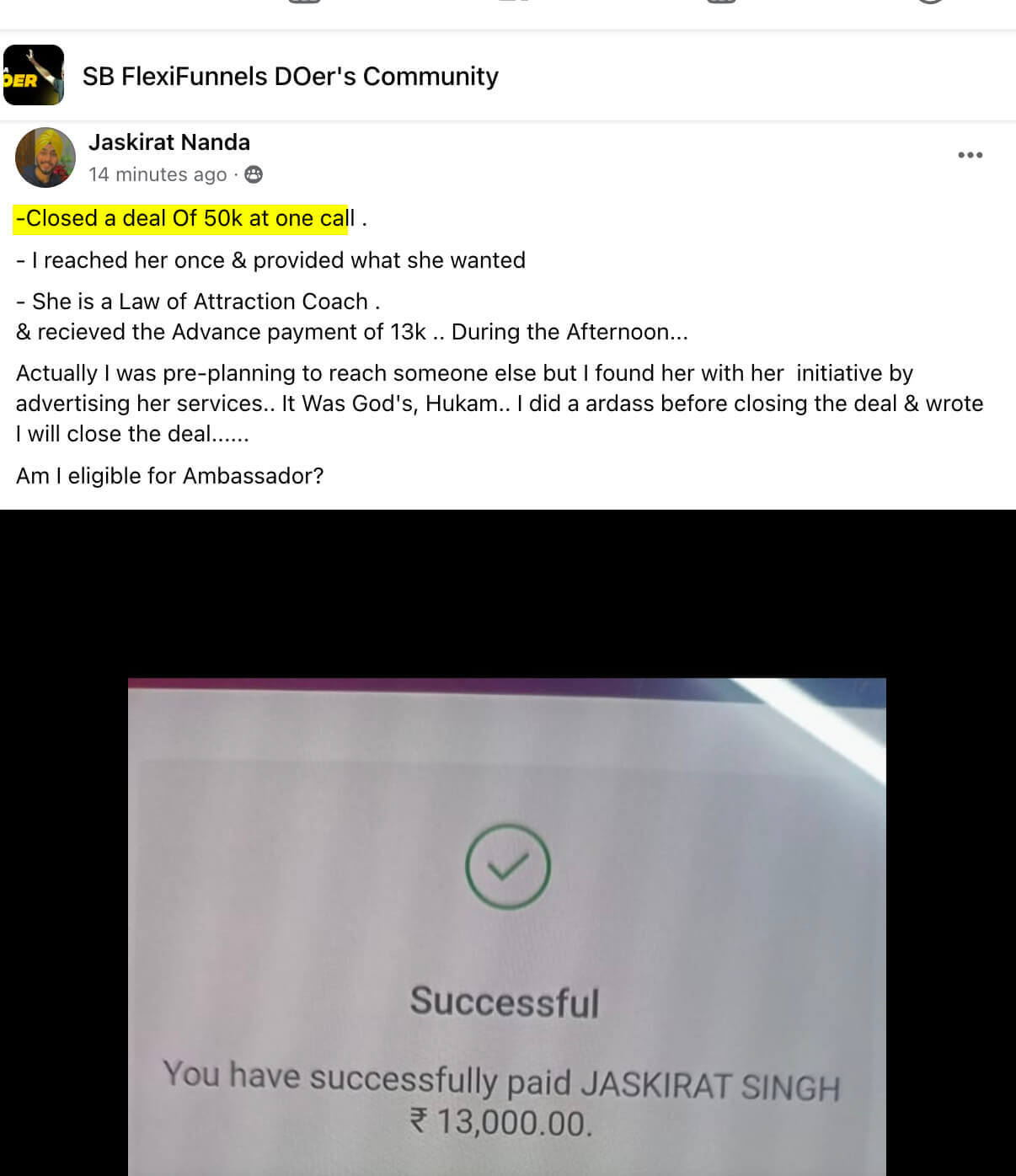Image resolution: width=1016 pixels, height=1176 pixels.
Task: Click the 'I reached her once' line
Action: pos(270,260)
